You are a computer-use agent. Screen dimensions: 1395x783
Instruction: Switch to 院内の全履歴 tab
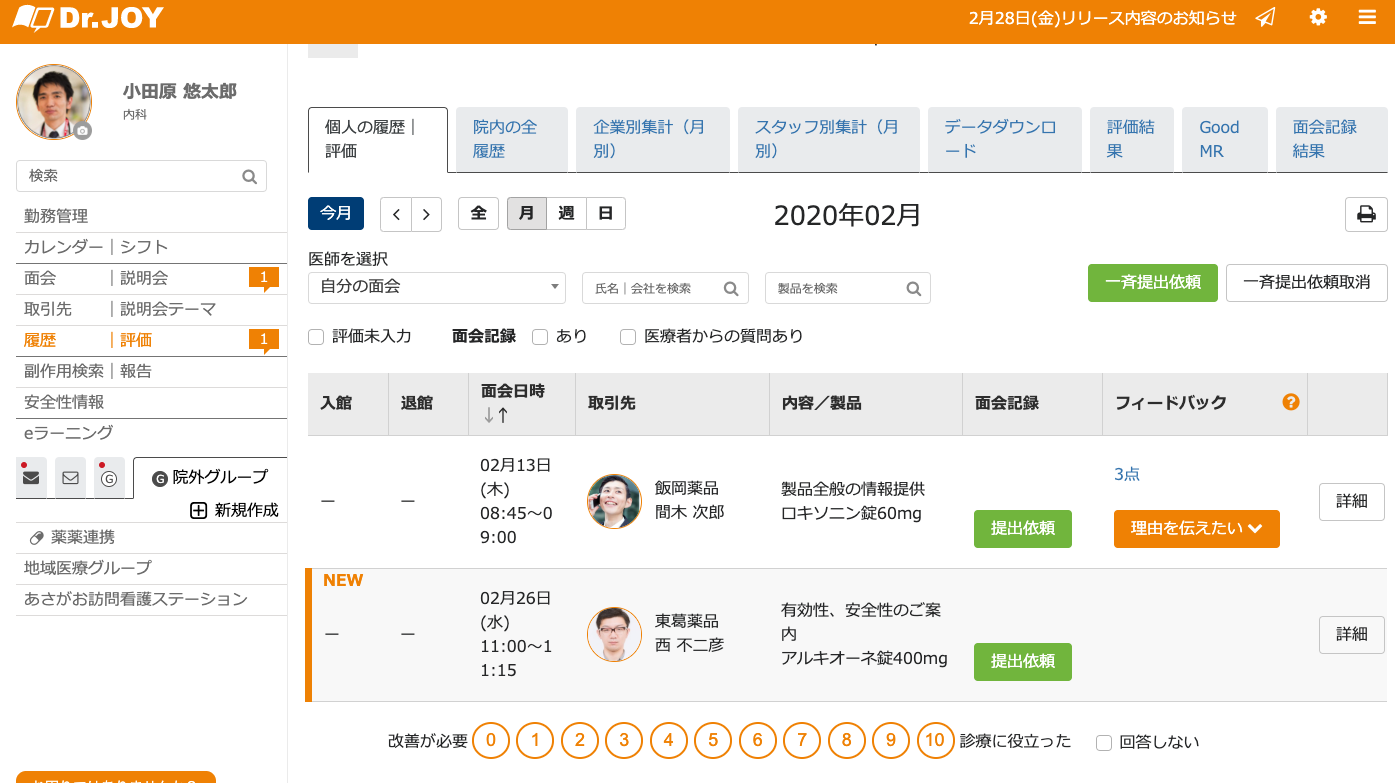point(512,139)
